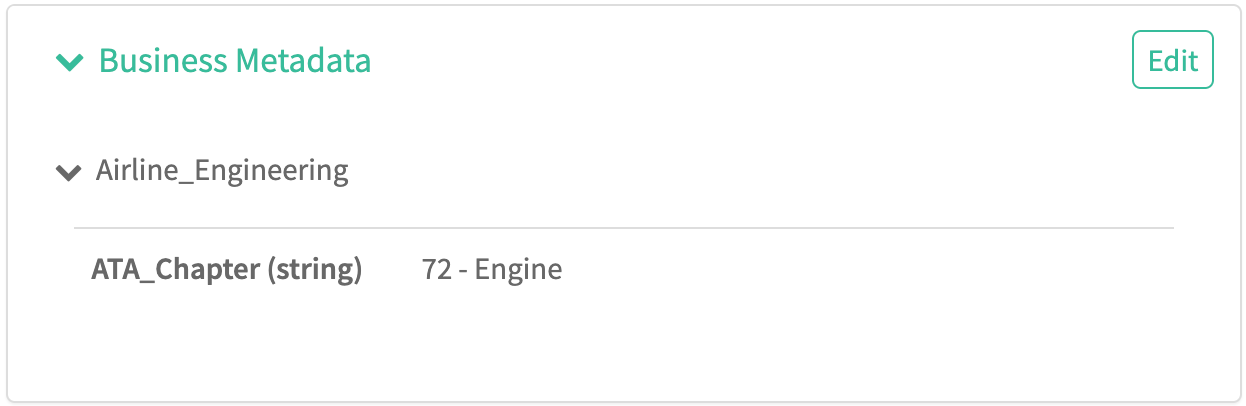Screen dimensions: 1246x406
Task: Click the word Business in the heading
Action: tap(164, 61)
